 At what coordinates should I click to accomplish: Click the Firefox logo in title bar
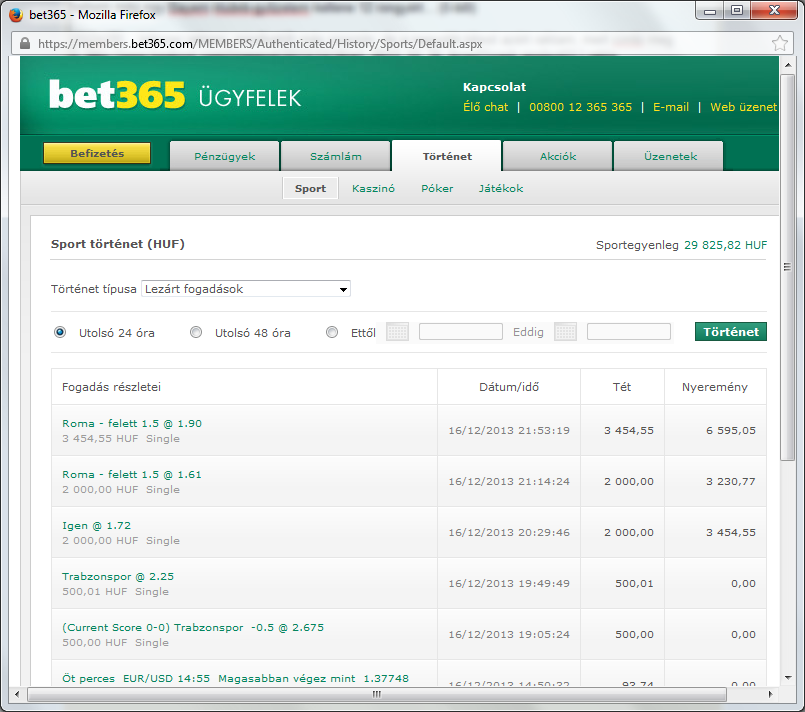16,14
